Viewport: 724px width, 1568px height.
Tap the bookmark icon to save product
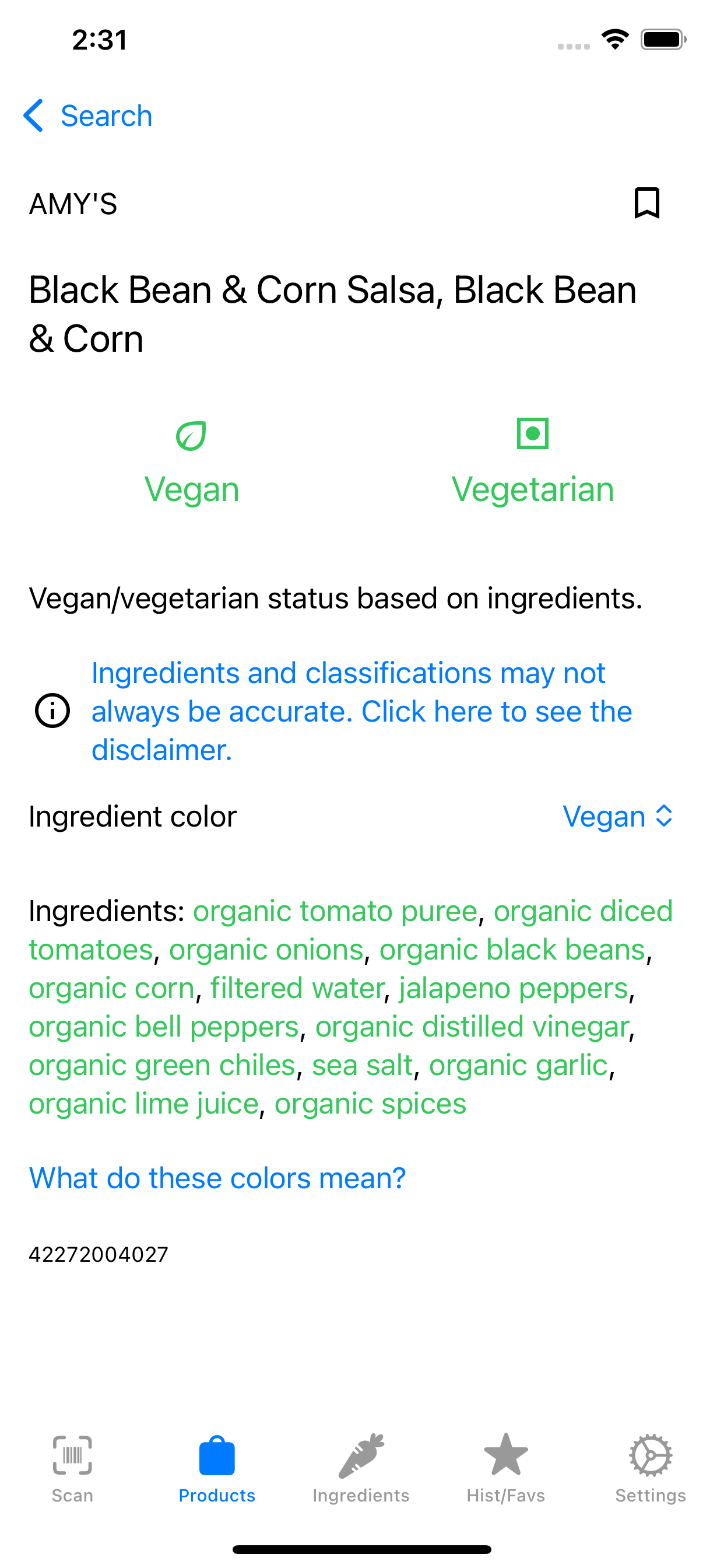(x=646, y=202)
